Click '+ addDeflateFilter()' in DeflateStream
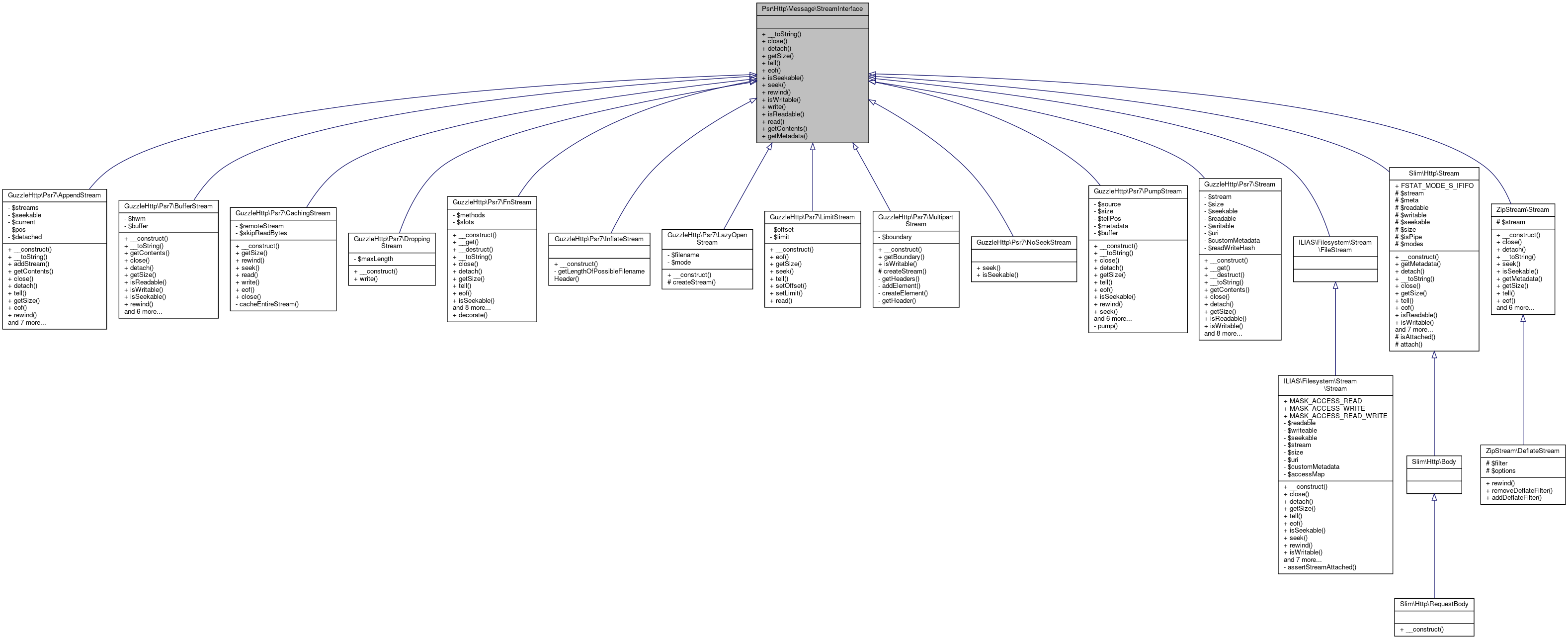The width and height of the screenshot is (1568, 639). point(1513,498)
